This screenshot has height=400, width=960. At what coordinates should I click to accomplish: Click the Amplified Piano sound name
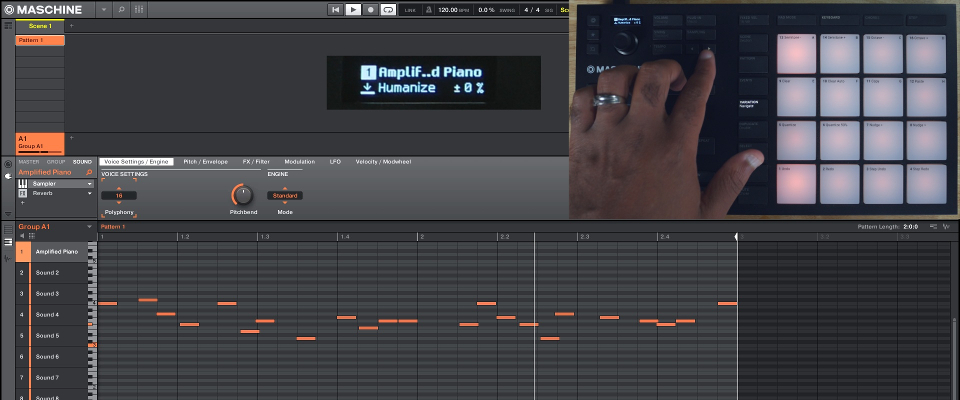click(x=45, y=172)
